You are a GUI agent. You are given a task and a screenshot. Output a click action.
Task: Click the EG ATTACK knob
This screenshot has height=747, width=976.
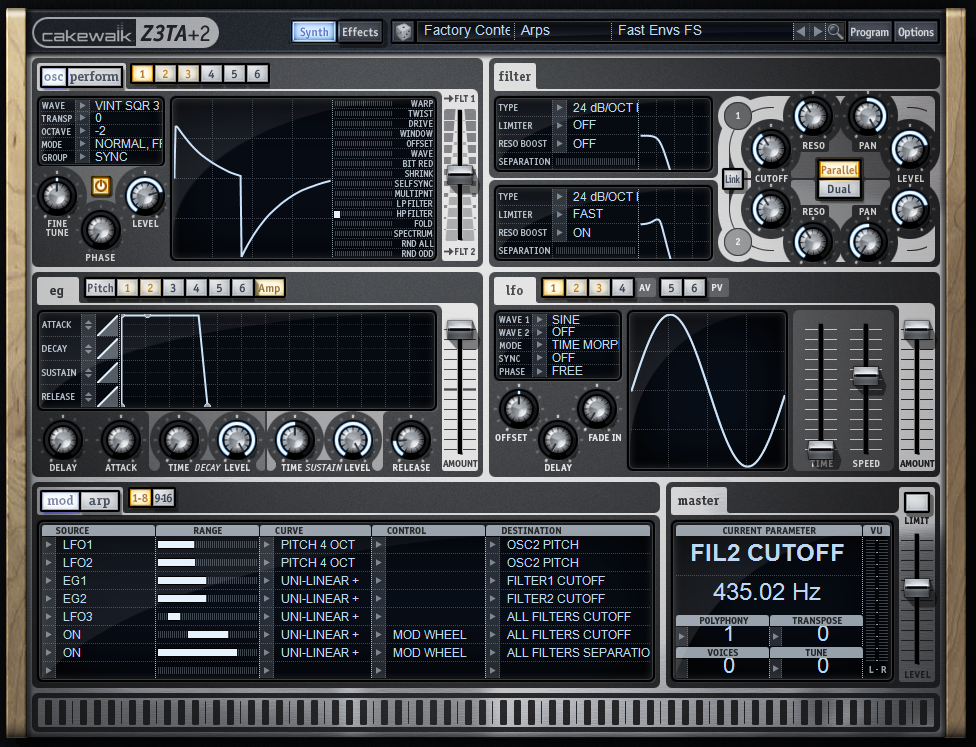point(121,440)
